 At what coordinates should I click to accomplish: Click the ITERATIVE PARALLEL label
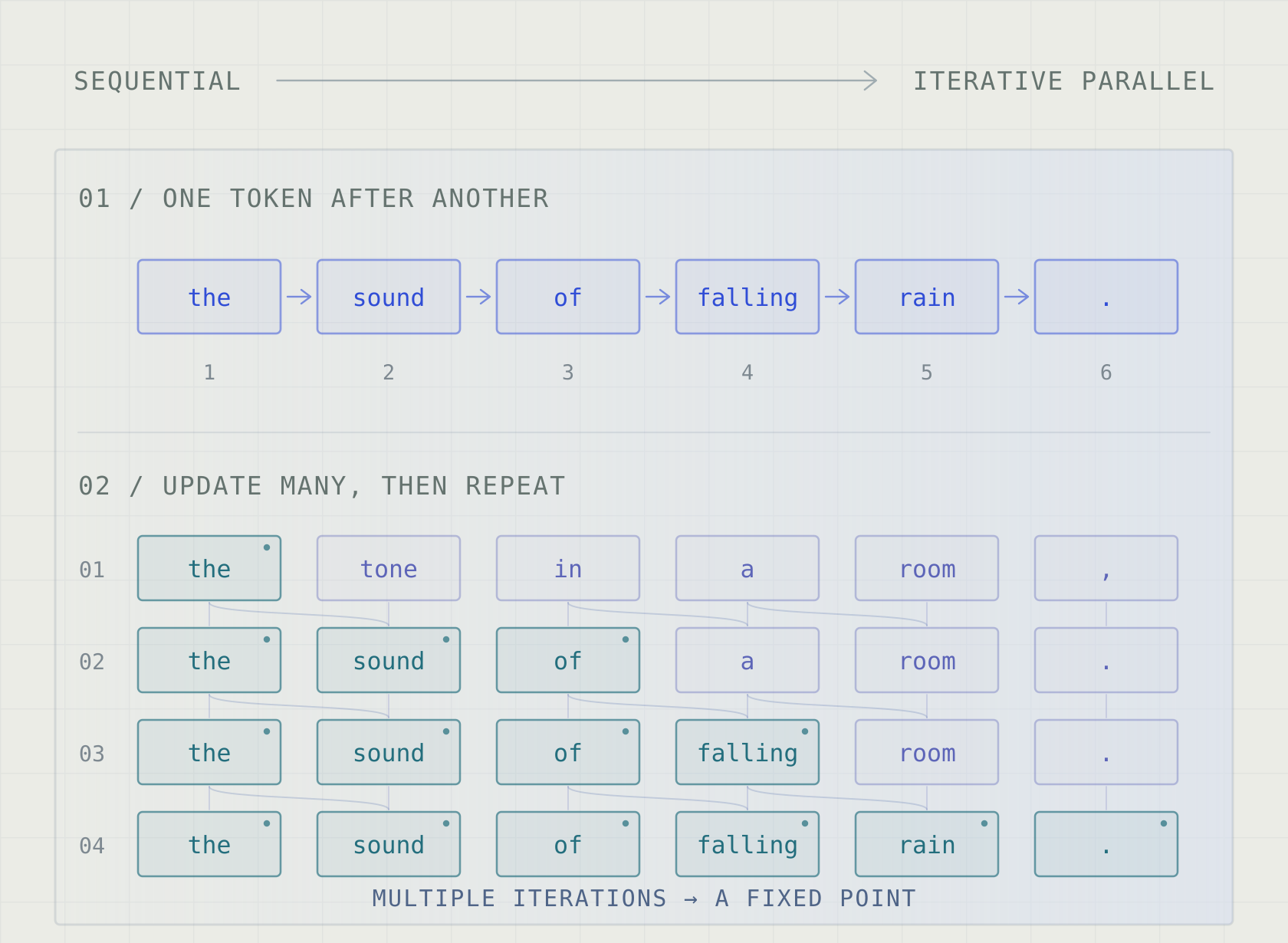tap(1063, 81)
